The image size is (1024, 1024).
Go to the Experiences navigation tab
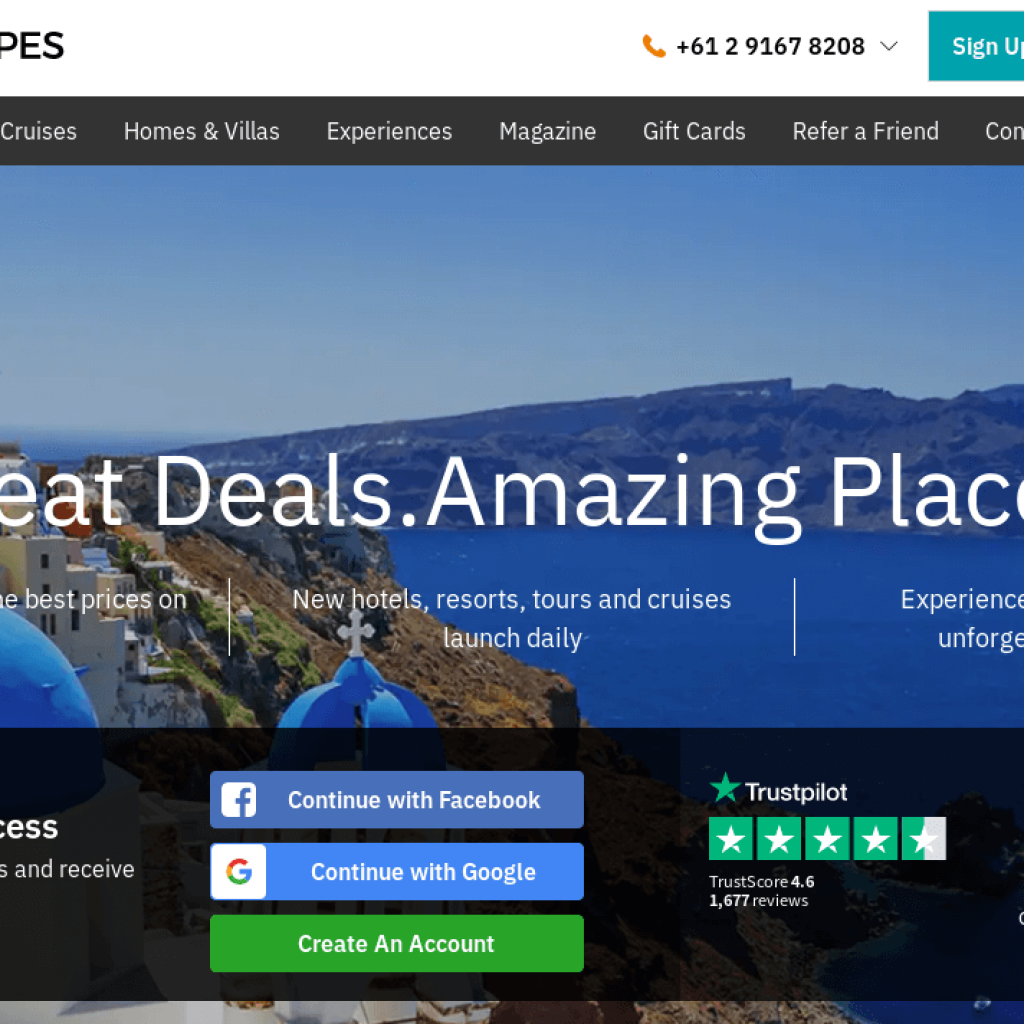tap(389, 131)
